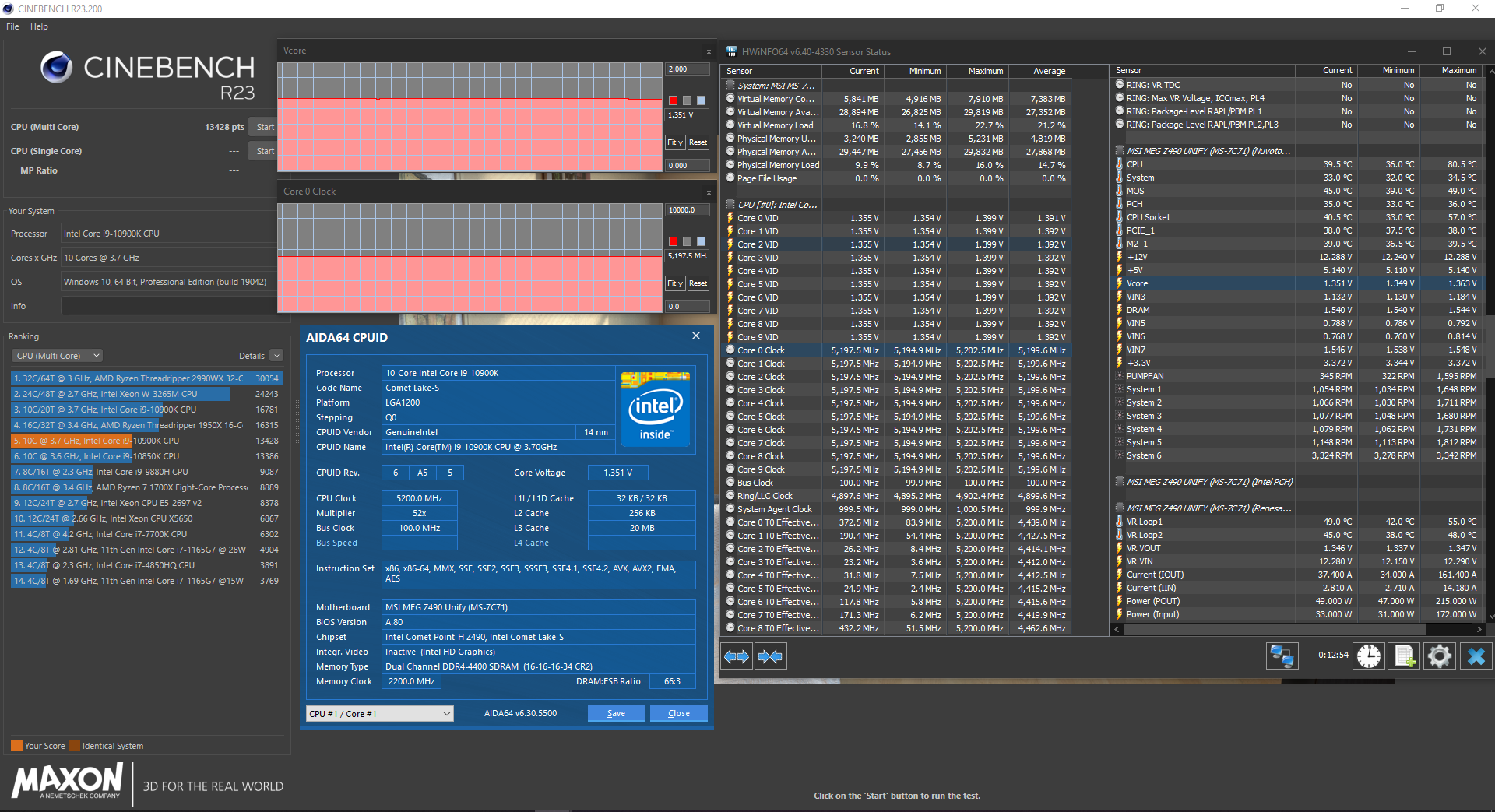
Task: Click the lightning icon beside Power (POUT)
Action: [x=1120, y=601]
